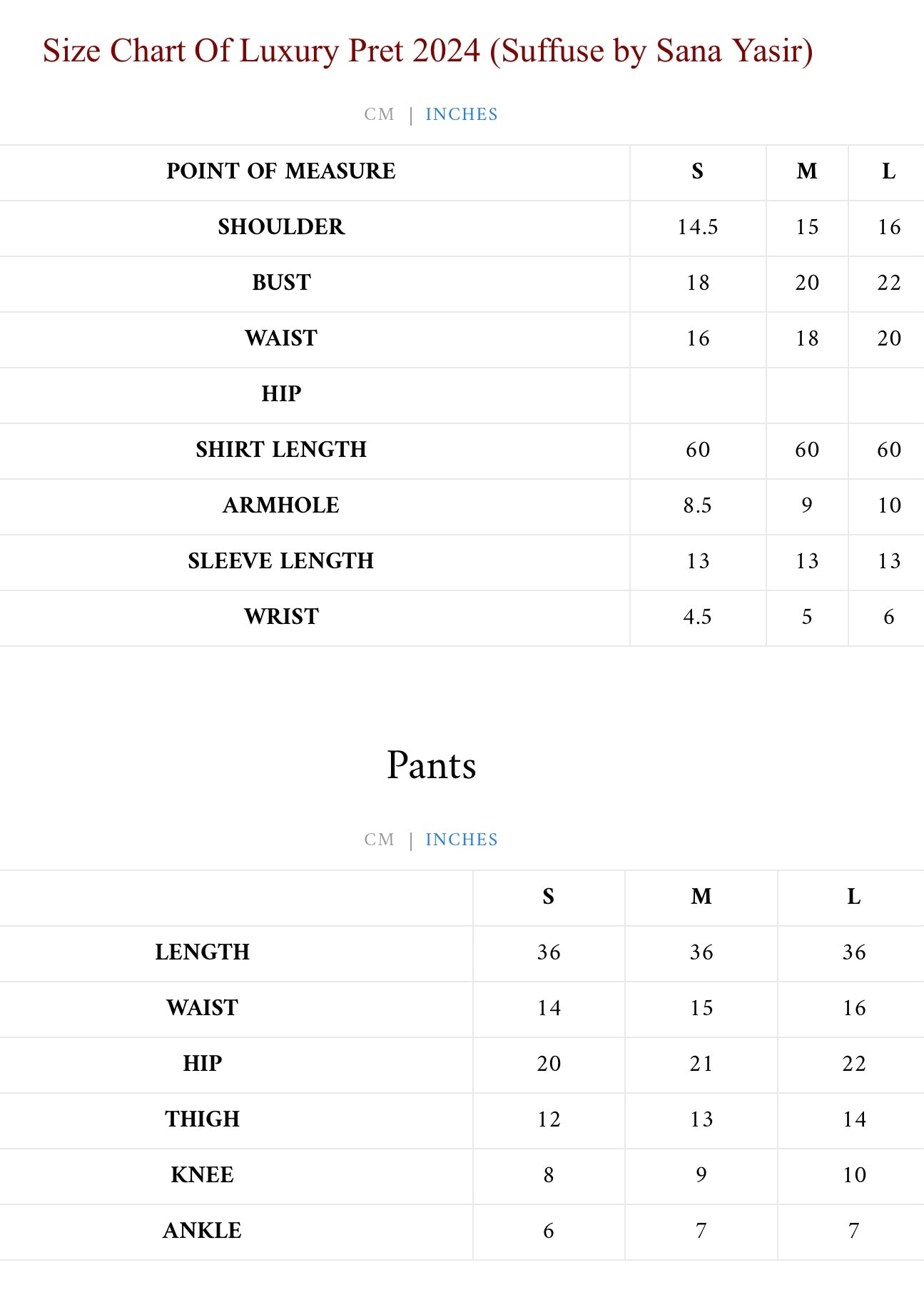Click the 4.5 wrist value for size S
Image resolution: width=924 pixels, height=1305 pixels.
tap(697, 617)
